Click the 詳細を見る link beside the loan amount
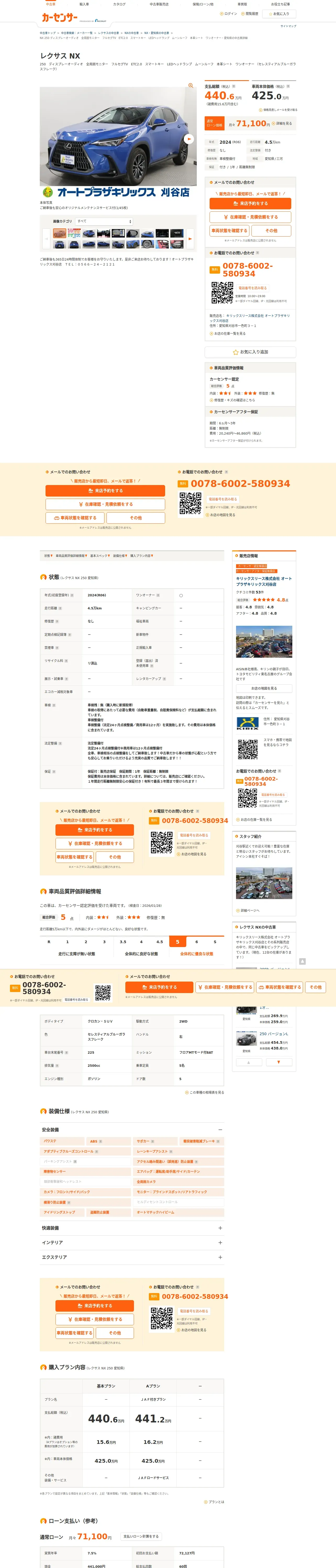The image size is (336, 1568). coord(282,124)
